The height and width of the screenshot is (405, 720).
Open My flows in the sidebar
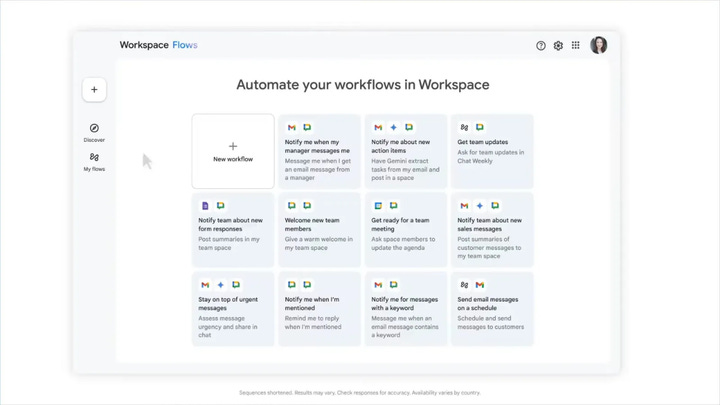coord(94,162)
